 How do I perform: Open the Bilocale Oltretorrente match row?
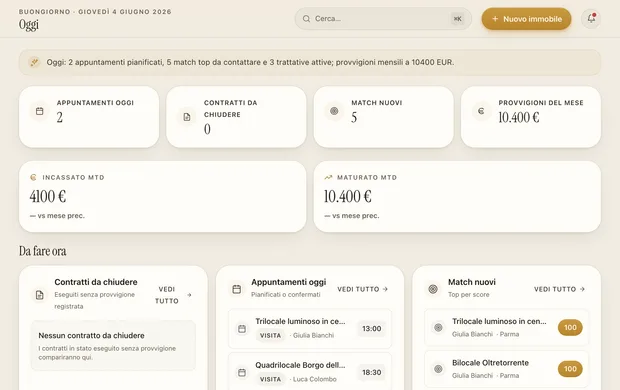click(507, 369)
